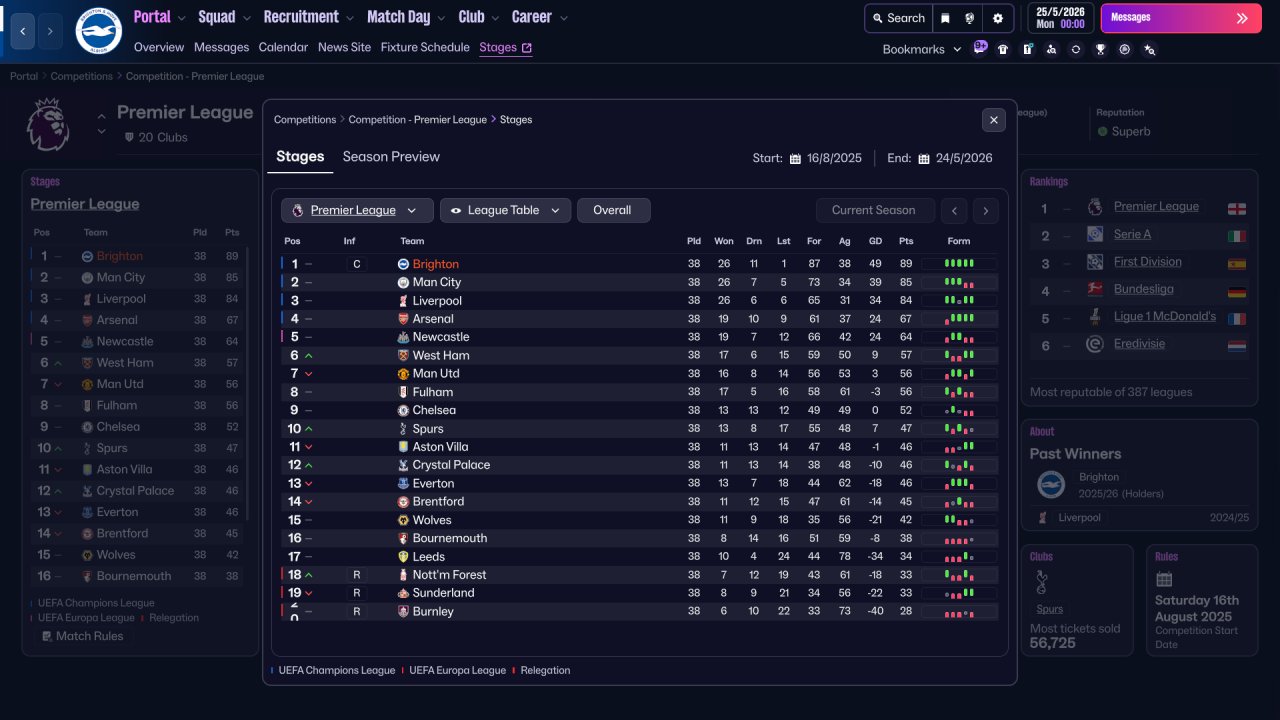Click the star with magnifier bookmark icon
Screen dimensions: 1280x720
tap(1149, 49)
